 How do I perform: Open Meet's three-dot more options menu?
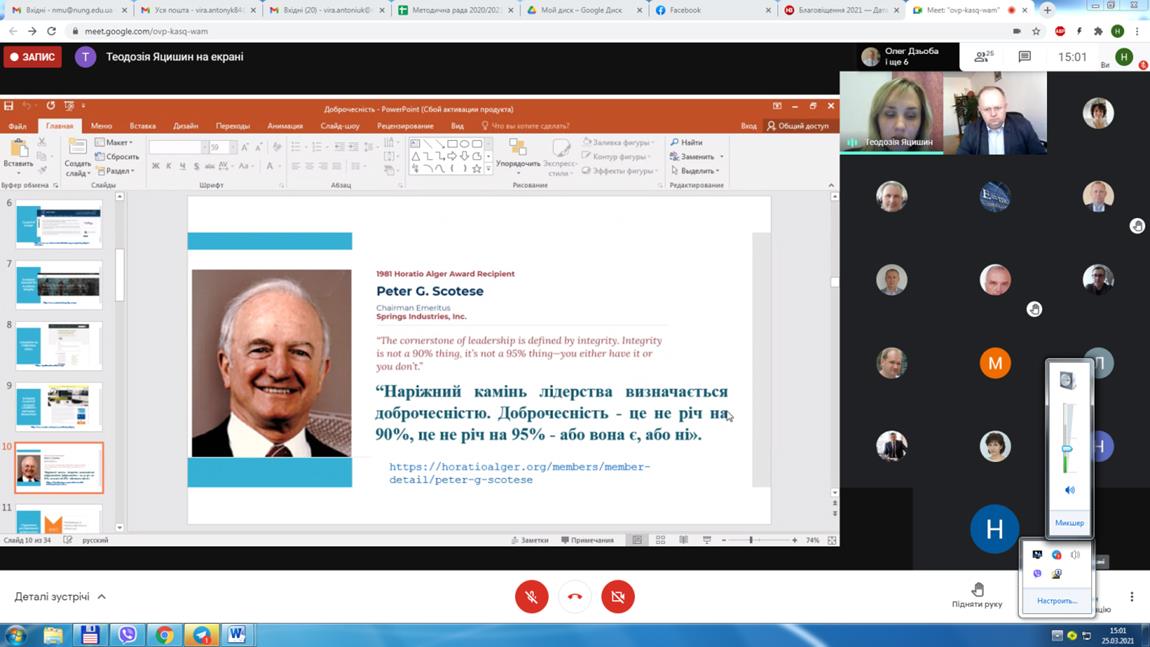[1131, 597]
